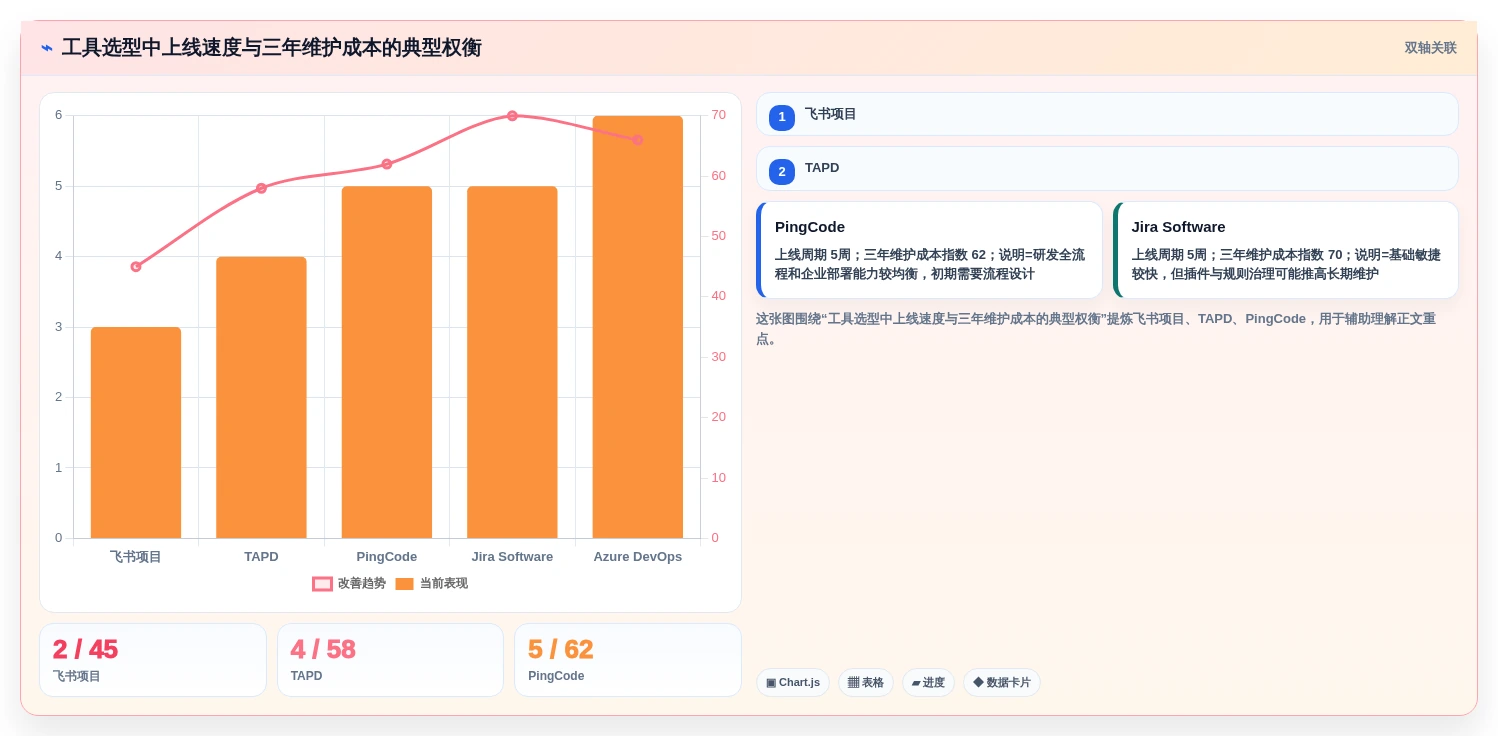
Task: Click the lightning icon beside the title
Action: (x=47, y=48)
